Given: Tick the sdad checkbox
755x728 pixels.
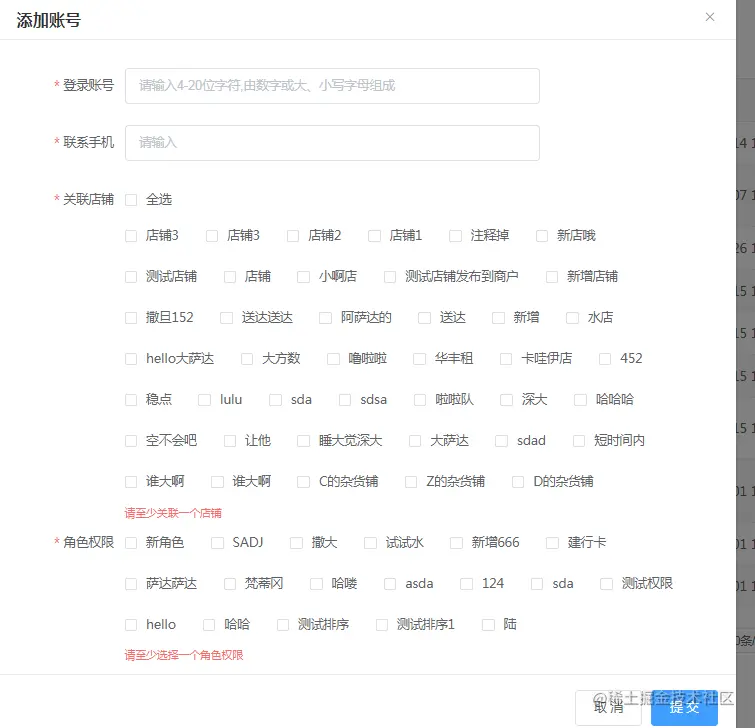Looking at the screenshot, I should pyautogui.click(x=501, y=441).
